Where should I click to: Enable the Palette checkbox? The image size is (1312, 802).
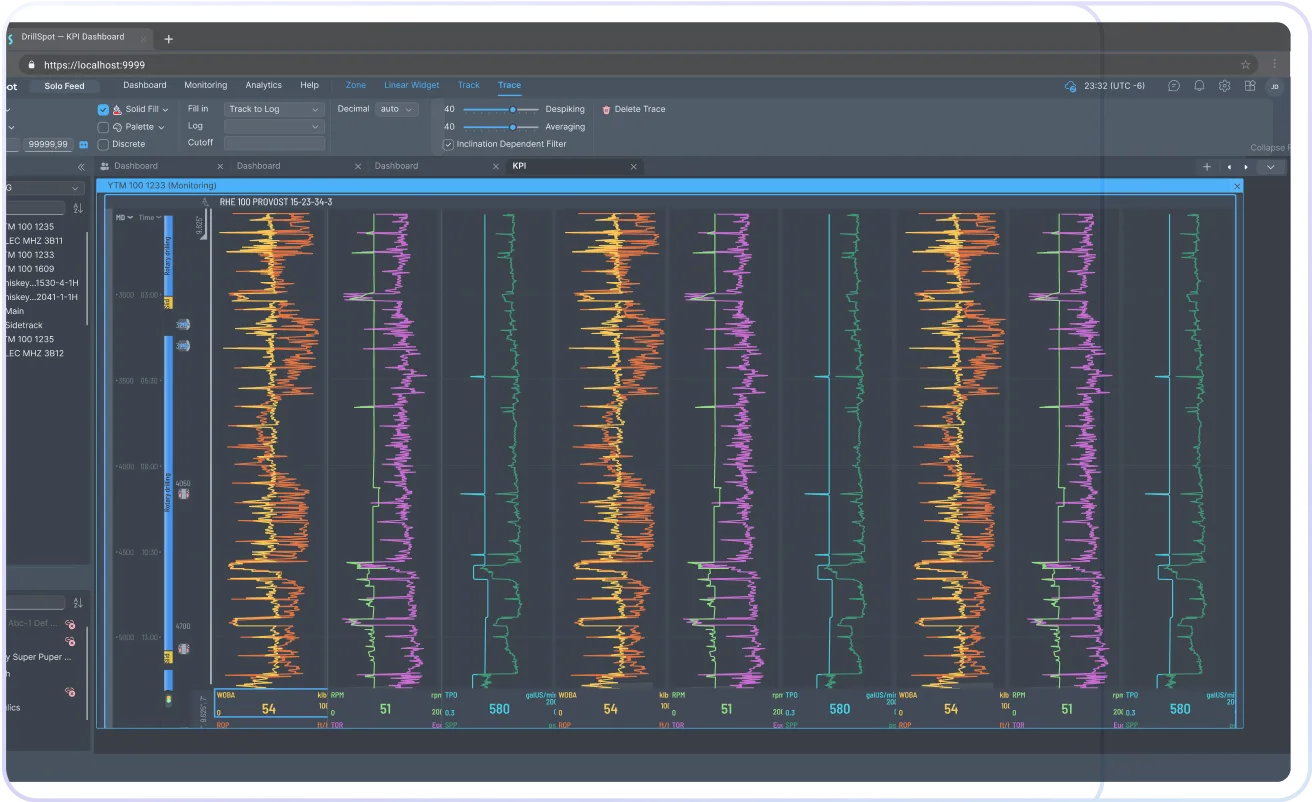(103, 128)
